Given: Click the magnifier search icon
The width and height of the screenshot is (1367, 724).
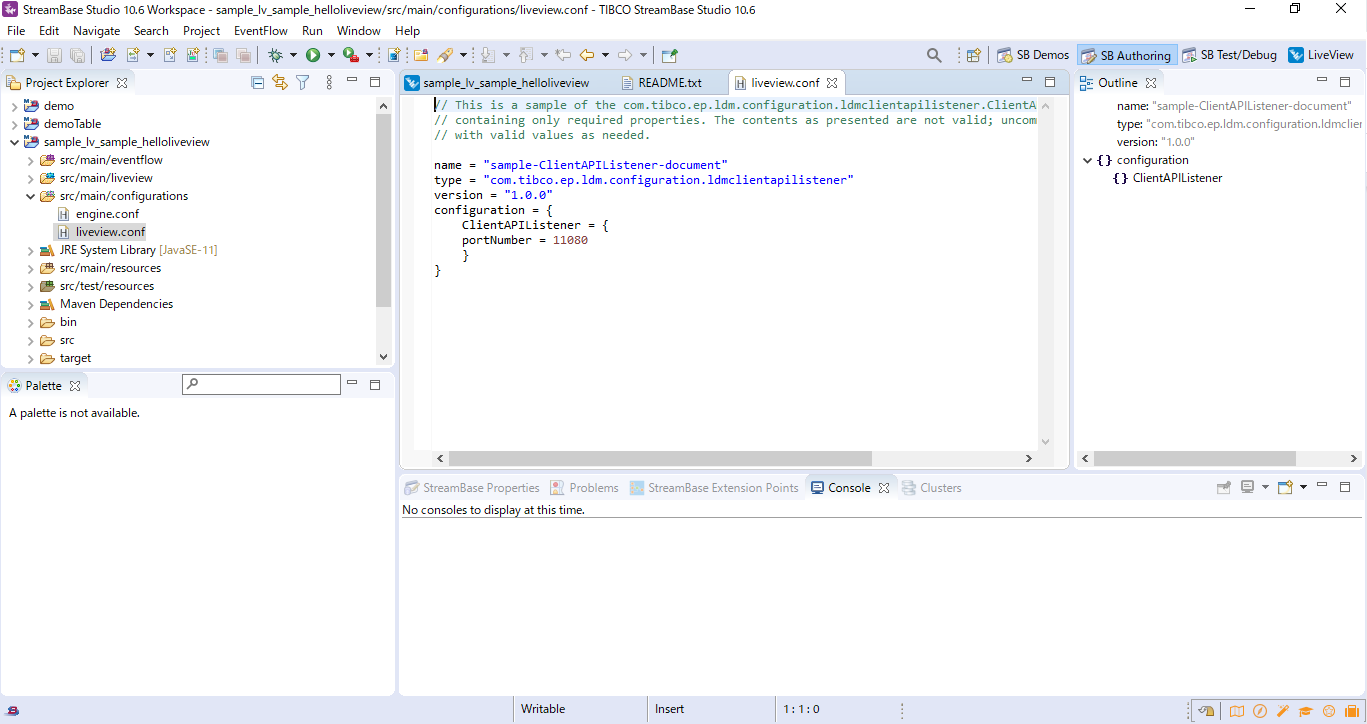Looking at the screenshot, I should coord(934,56).
